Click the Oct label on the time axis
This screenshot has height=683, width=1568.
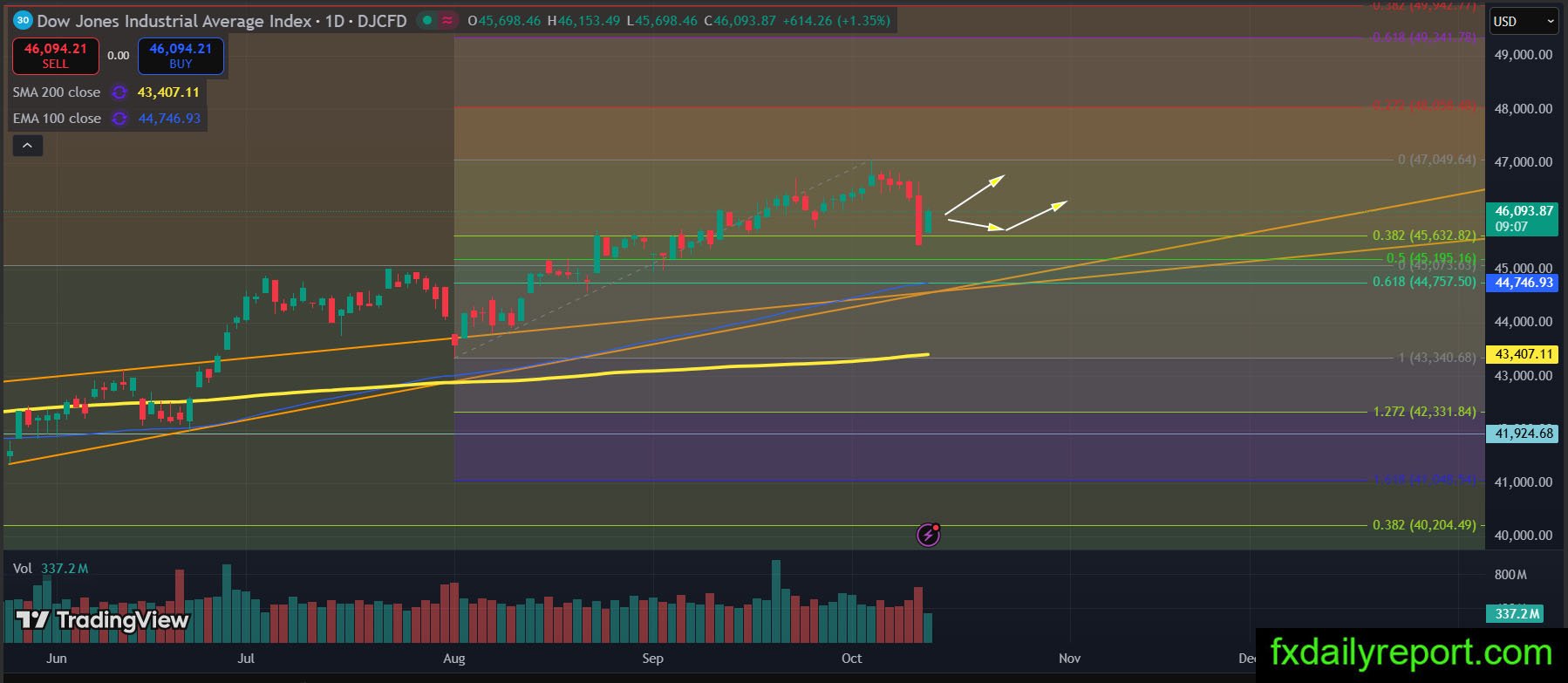point(852,659)
